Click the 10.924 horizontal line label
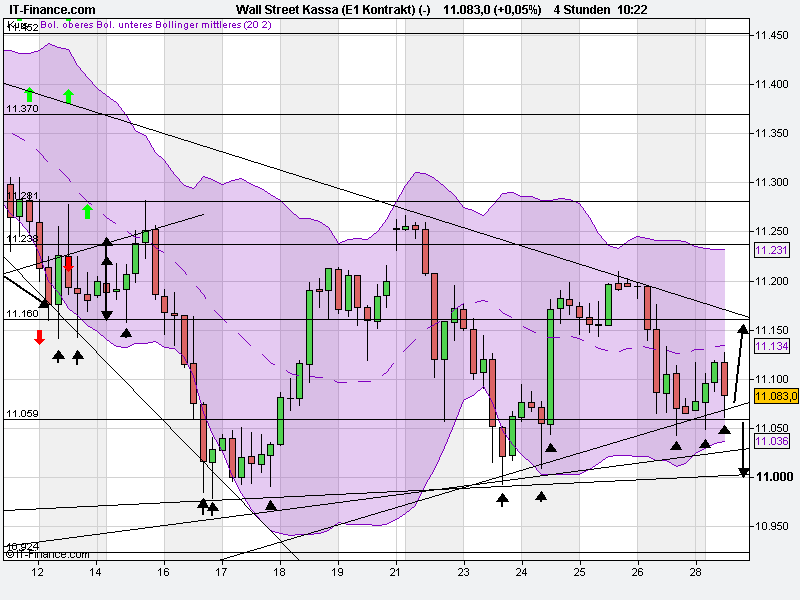 pyautogui.click(x=22, y=546)
